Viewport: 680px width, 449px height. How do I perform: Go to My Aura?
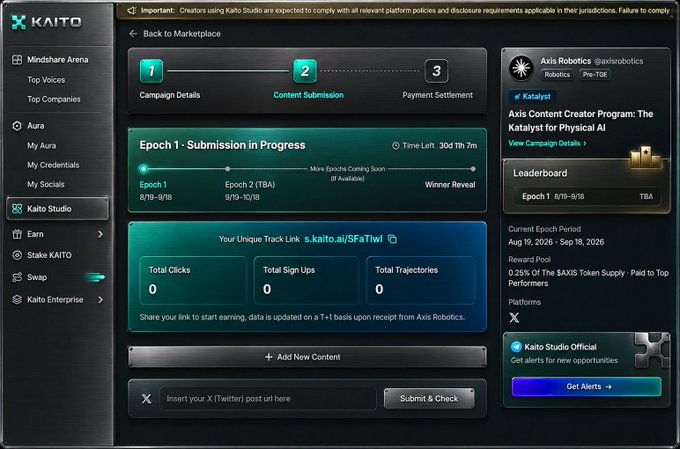pos(42,146)
